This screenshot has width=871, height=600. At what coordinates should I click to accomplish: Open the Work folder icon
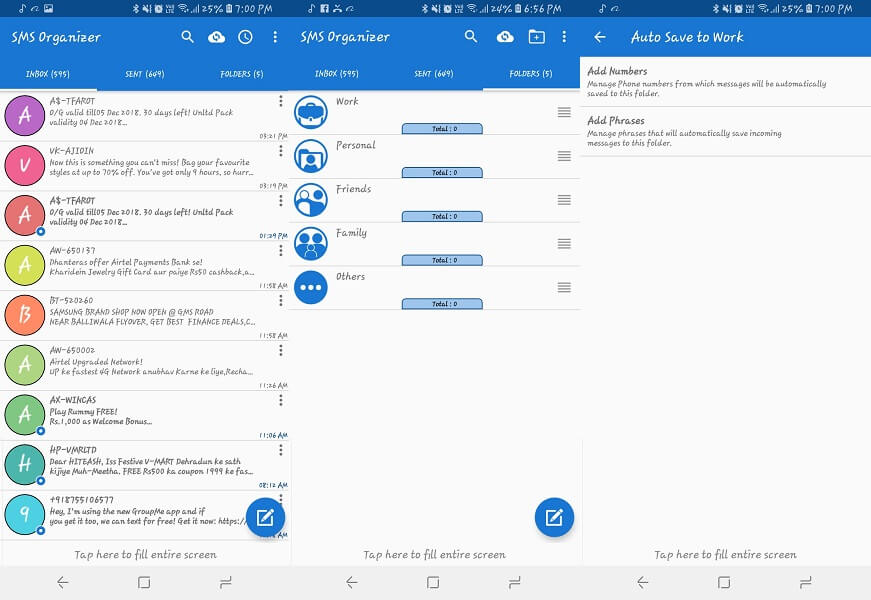coord(311,112)
